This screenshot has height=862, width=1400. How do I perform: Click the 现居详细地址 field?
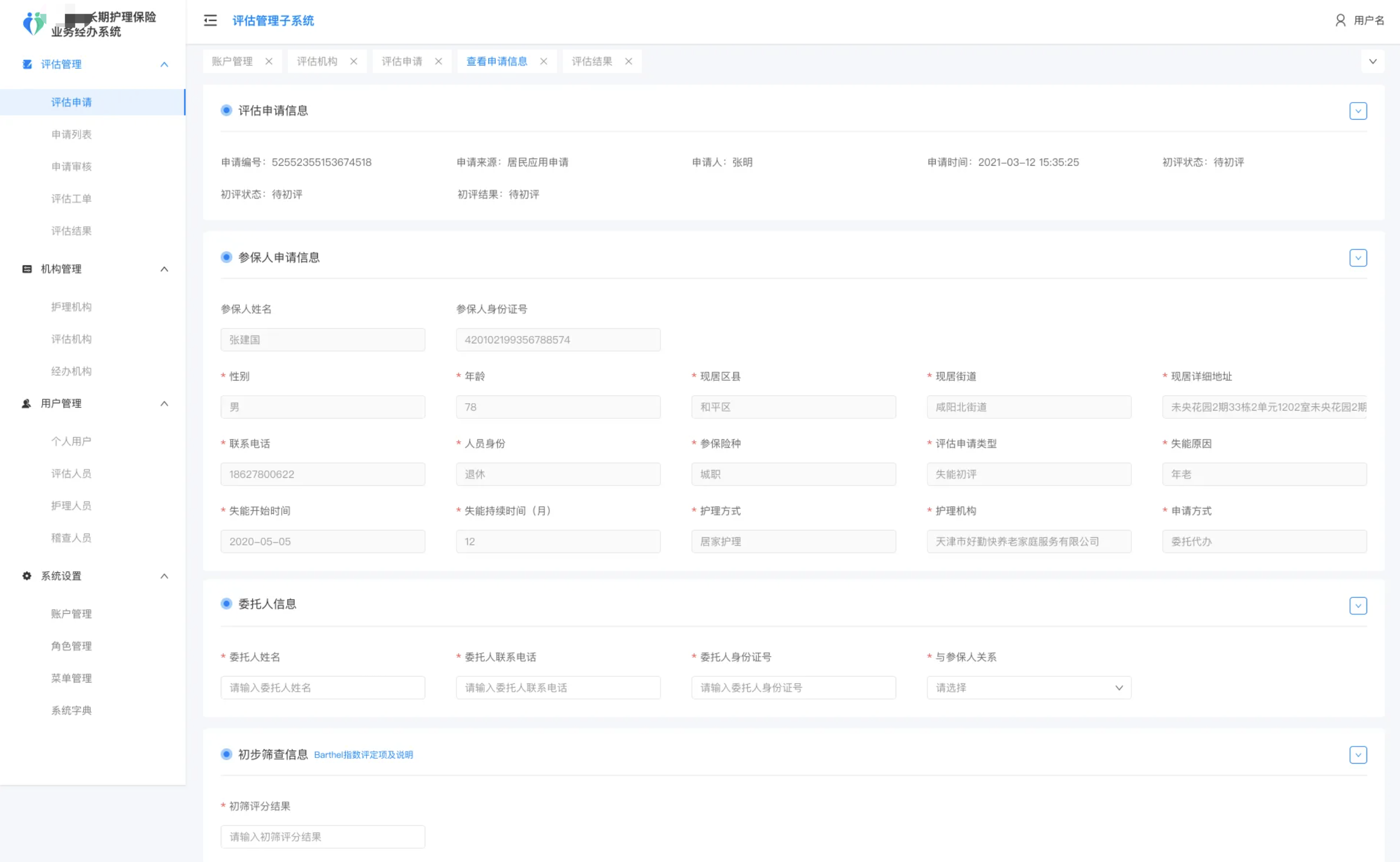(x=1265, y=407)
